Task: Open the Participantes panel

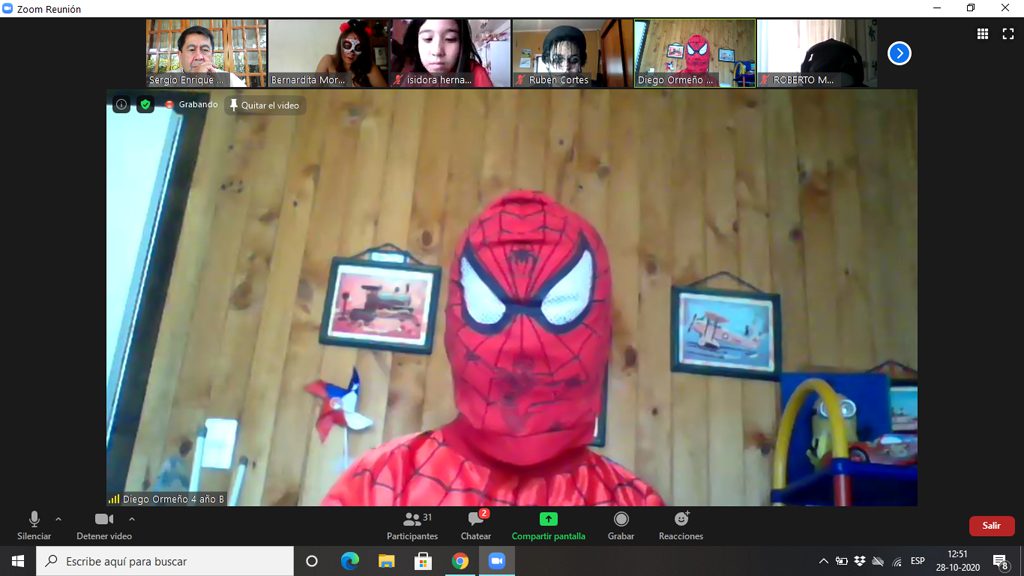Action: point(412,525)
